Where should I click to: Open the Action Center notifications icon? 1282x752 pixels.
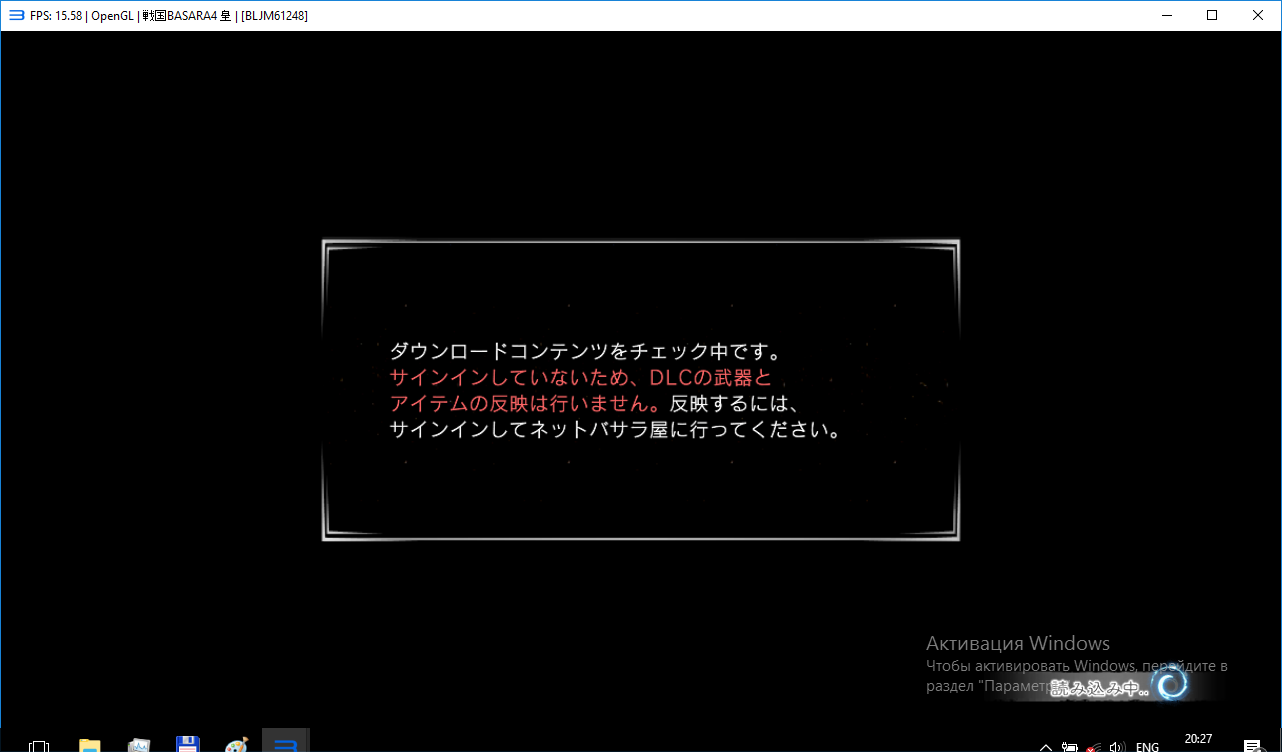pos(1252,746)
